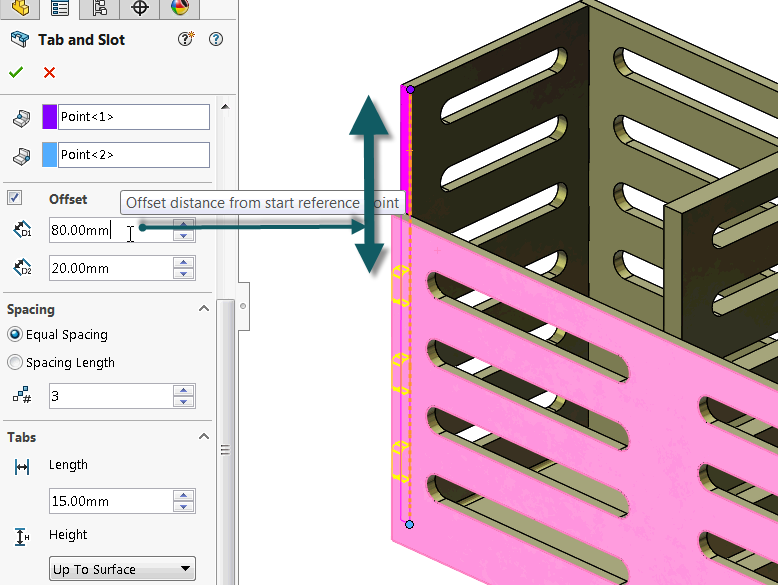Viewport: 778px width, 585px height.
Task: Click the start reference point icon beside Point<1>
Action: pyautogui.click(x=21, y=118)
